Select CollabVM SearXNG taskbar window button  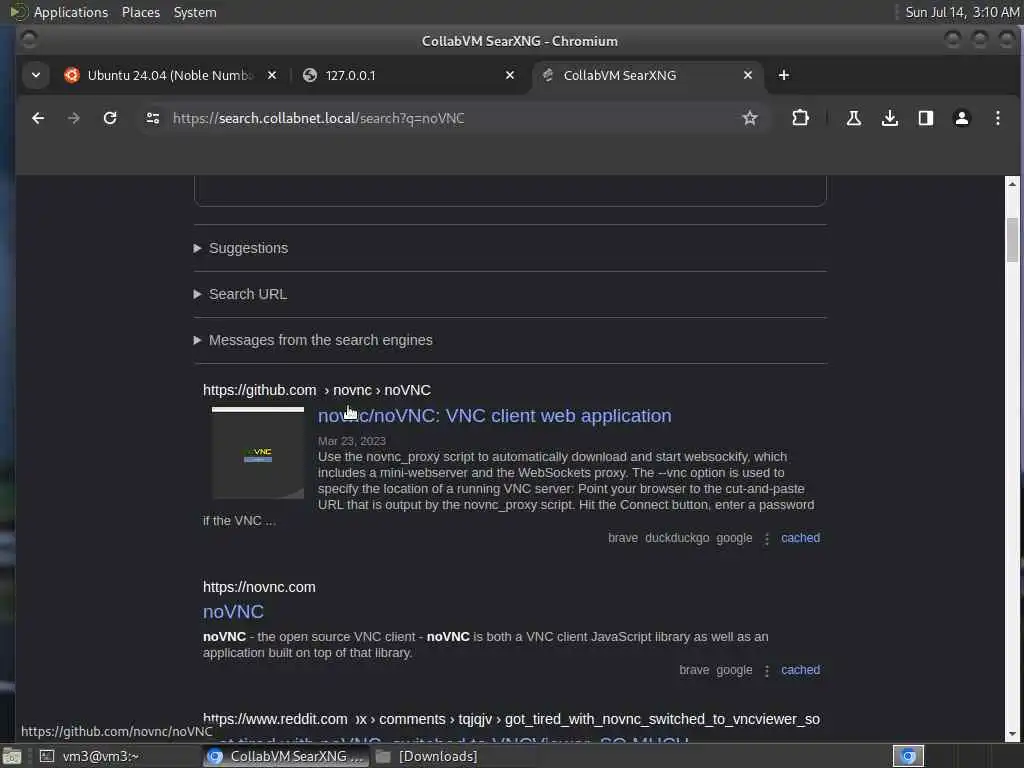286,756
